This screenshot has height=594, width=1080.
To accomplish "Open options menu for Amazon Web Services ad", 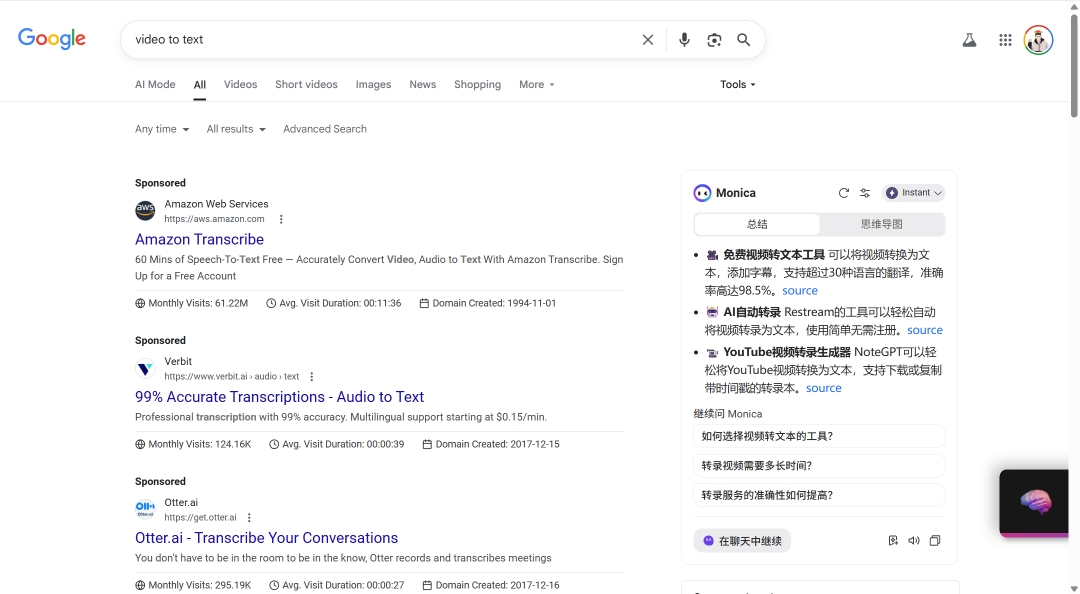I will pos(281,219).
